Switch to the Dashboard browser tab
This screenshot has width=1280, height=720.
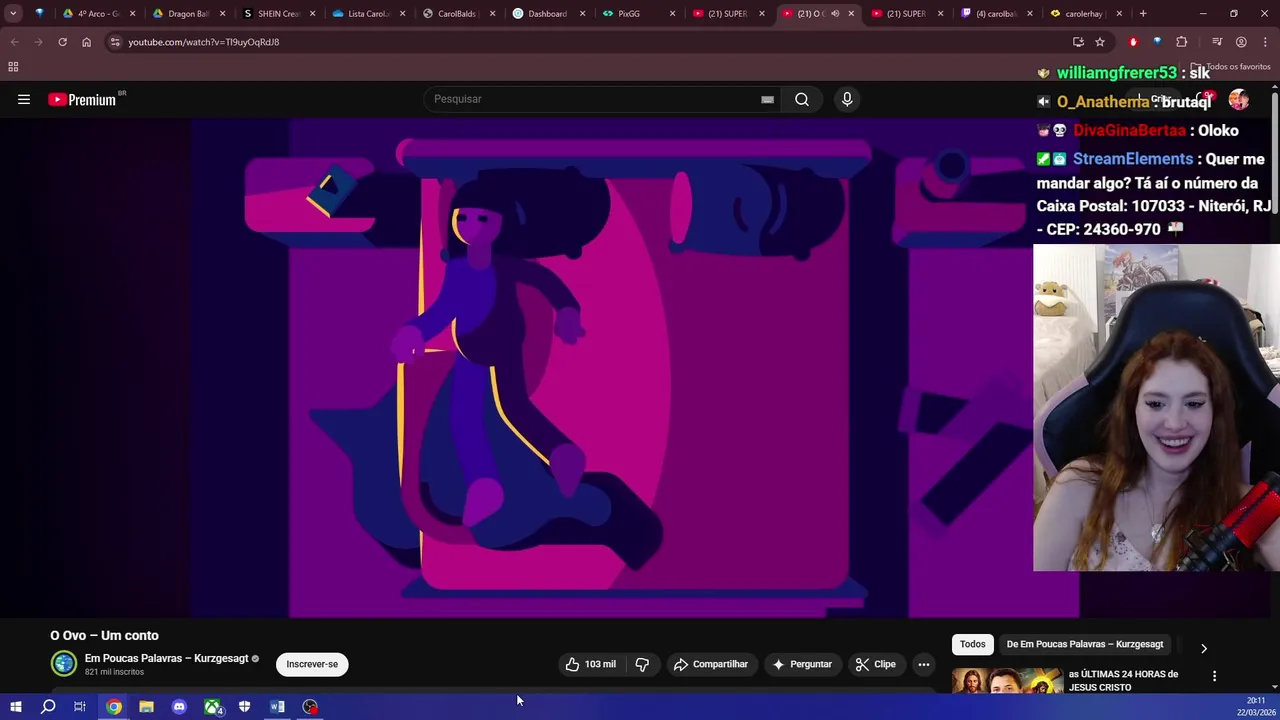(x=548, y=14)
